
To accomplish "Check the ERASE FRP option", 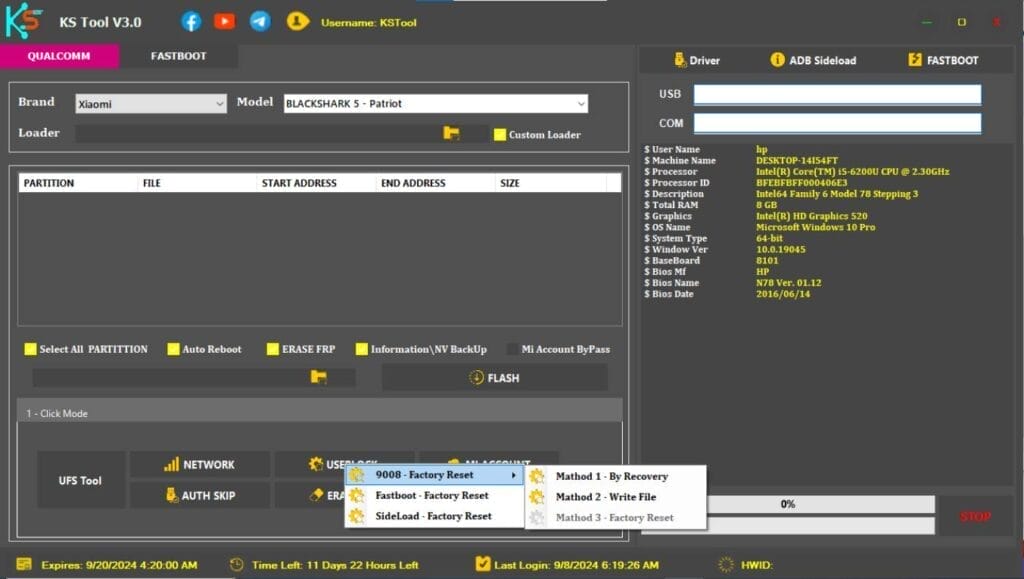I will (272, 349).
